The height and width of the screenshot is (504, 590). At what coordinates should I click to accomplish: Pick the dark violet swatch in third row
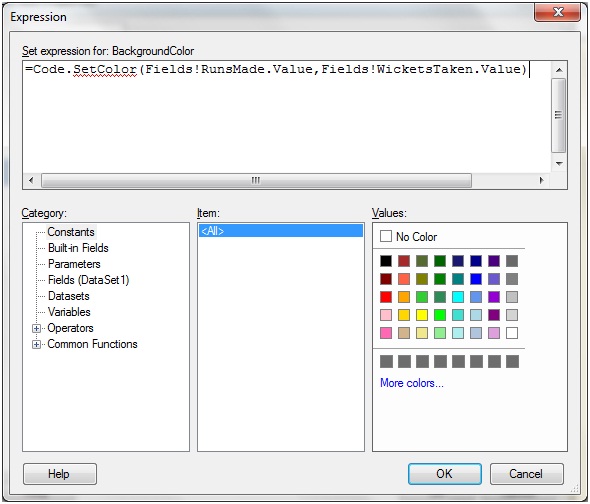[x=494, y=297]
